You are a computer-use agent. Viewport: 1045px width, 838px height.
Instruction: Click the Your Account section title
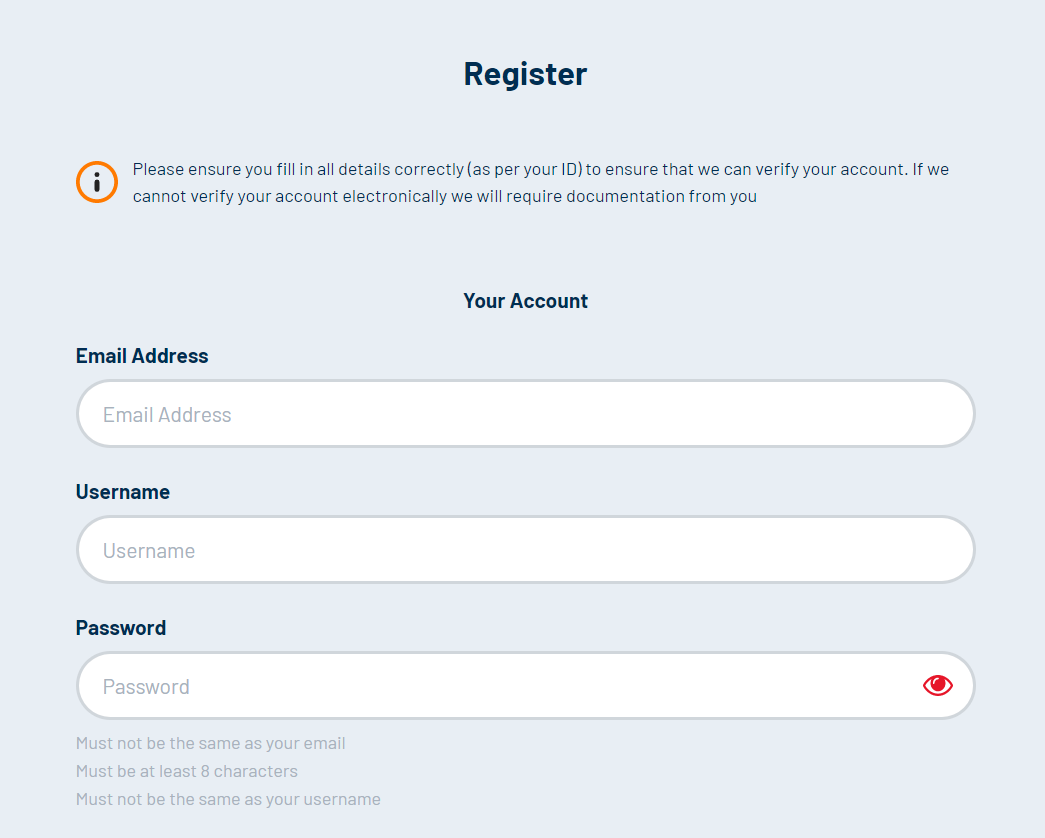tap(525, 301)
